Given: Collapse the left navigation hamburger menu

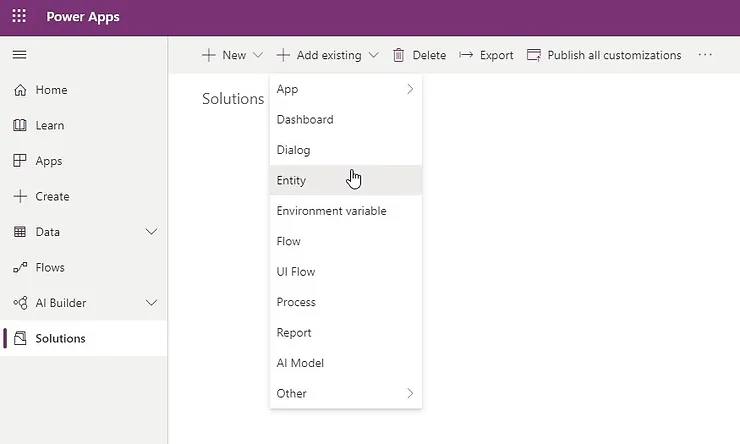Looking at the screenshot, I should click(x=19, y=55).
